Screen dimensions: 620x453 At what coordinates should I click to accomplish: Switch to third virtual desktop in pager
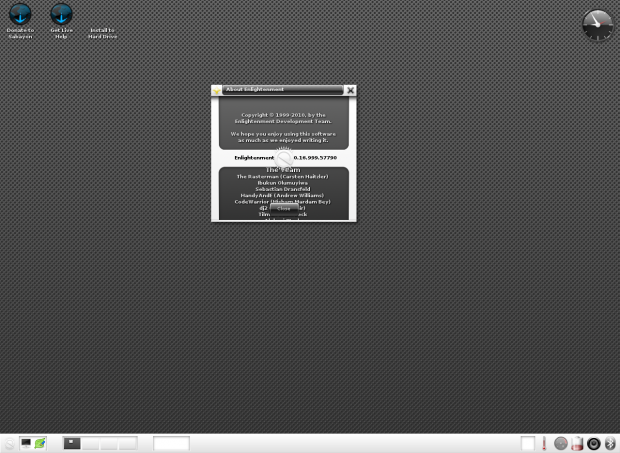point(109,443)
